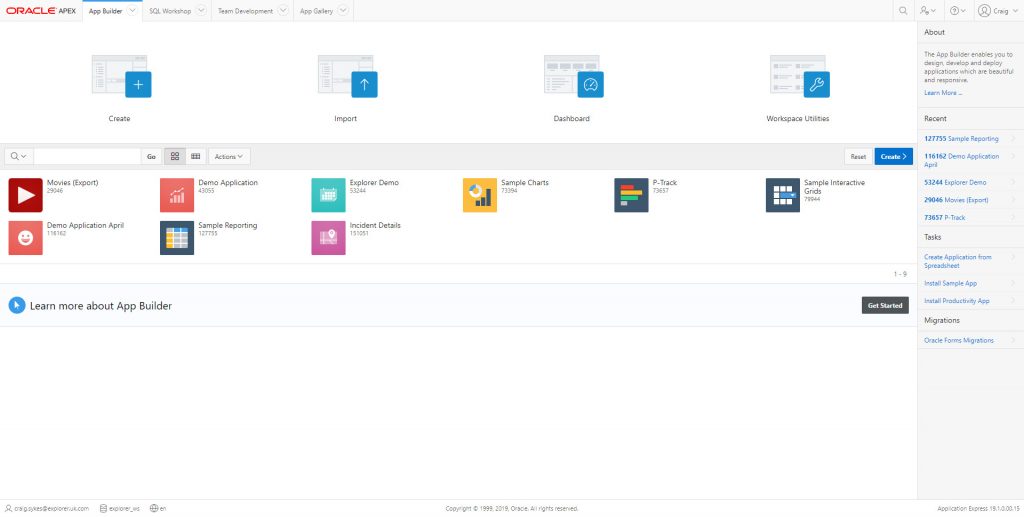This screenshot has height=517, width=1024.
Task: Open recent 116162 Demo Application April link
Action: point(961,161)
